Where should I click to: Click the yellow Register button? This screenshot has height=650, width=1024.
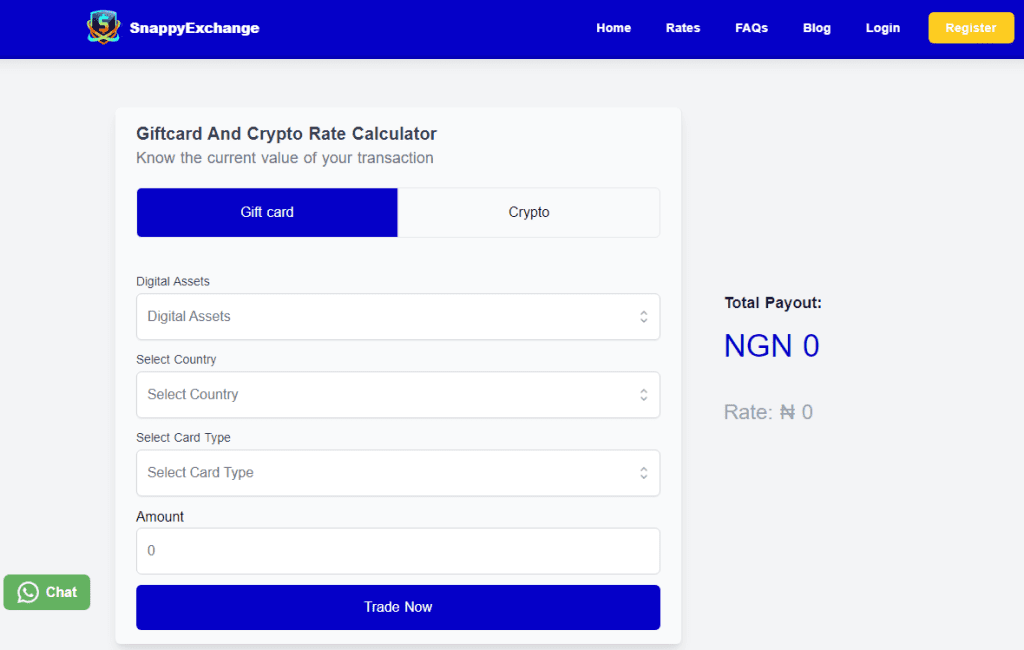(x=970, y=28)
